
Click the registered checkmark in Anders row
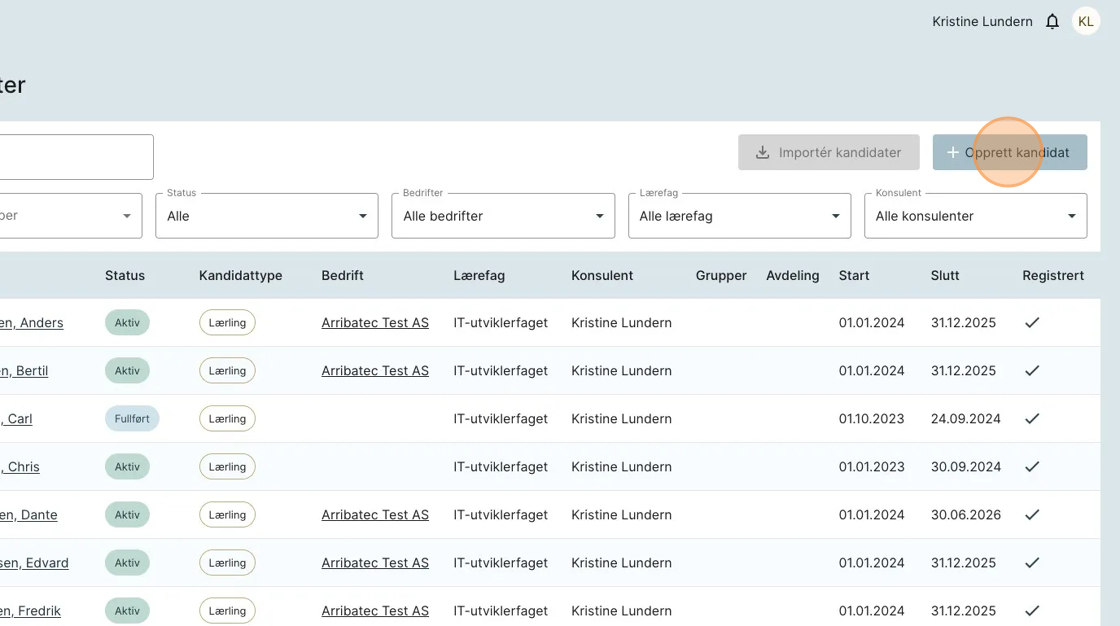pyautogui.click(x=1032, y=323)
